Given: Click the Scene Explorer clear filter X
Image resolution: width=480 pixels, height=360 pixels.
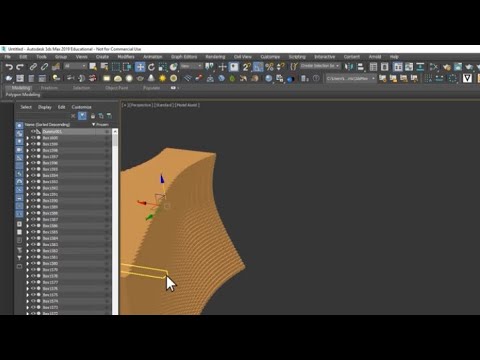Looking at the screenshot, I should (73, 116).
